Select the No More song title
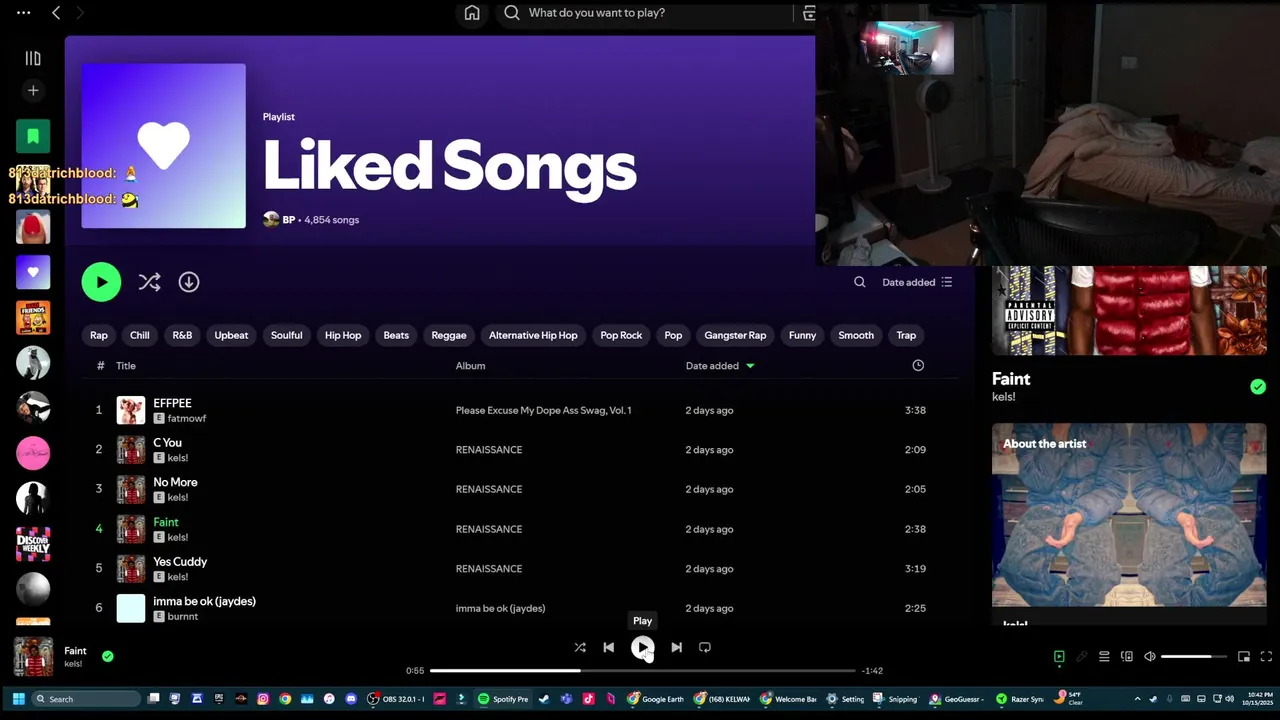 [x=175, y=482]
